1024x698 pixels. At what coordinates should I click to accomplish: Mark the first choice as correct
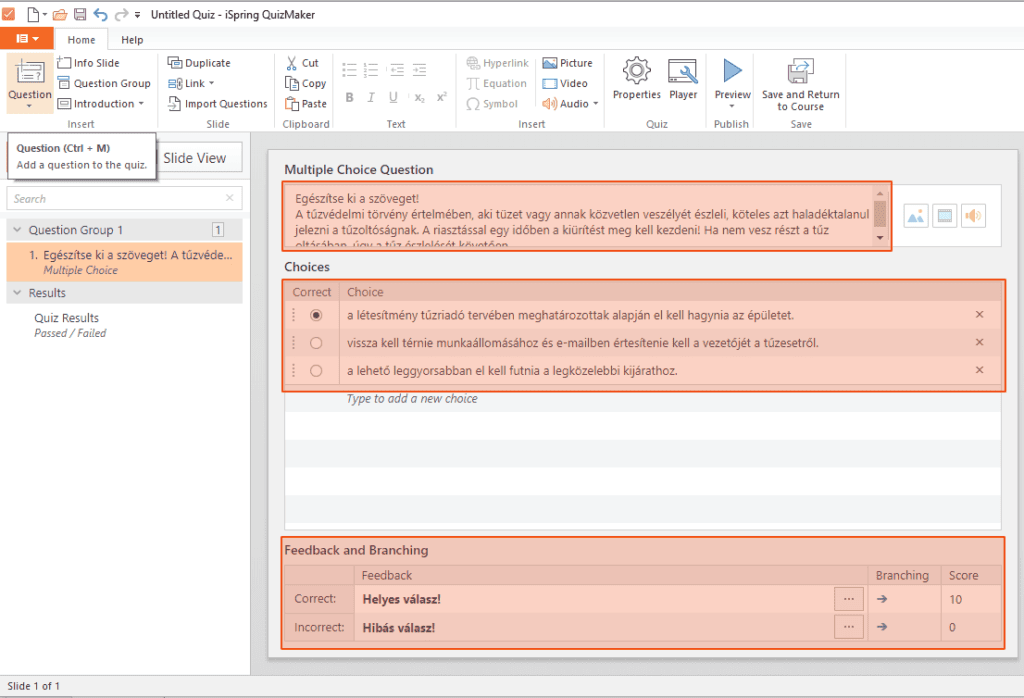[316, 315]
